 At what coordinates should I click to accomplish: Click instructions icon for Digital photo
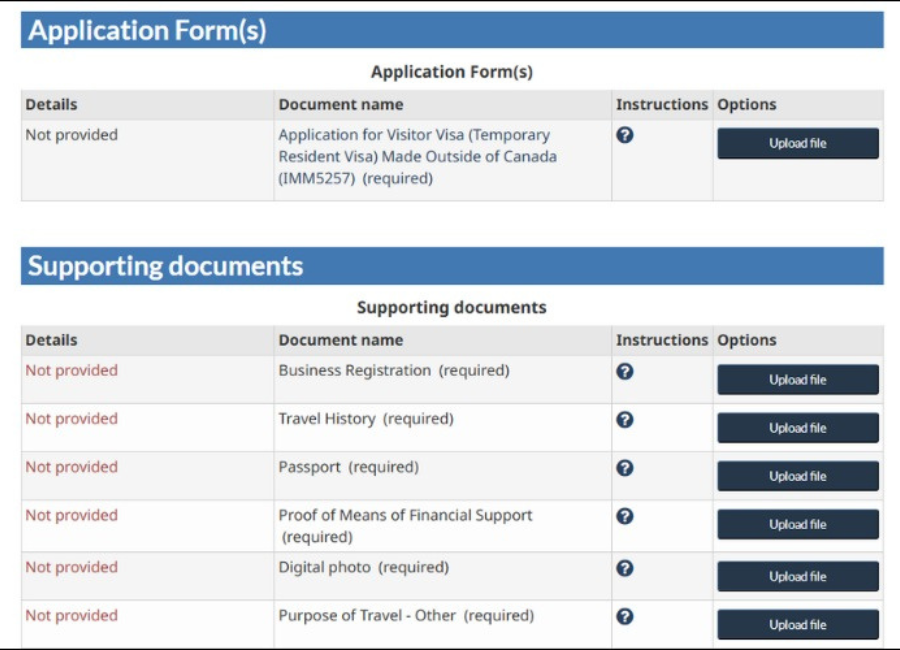[625, 567]
